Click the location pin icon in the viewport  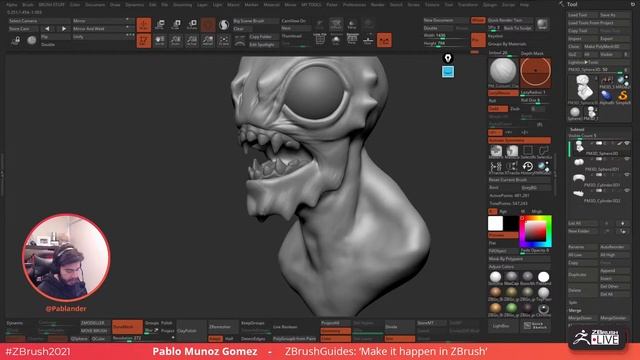448,58
